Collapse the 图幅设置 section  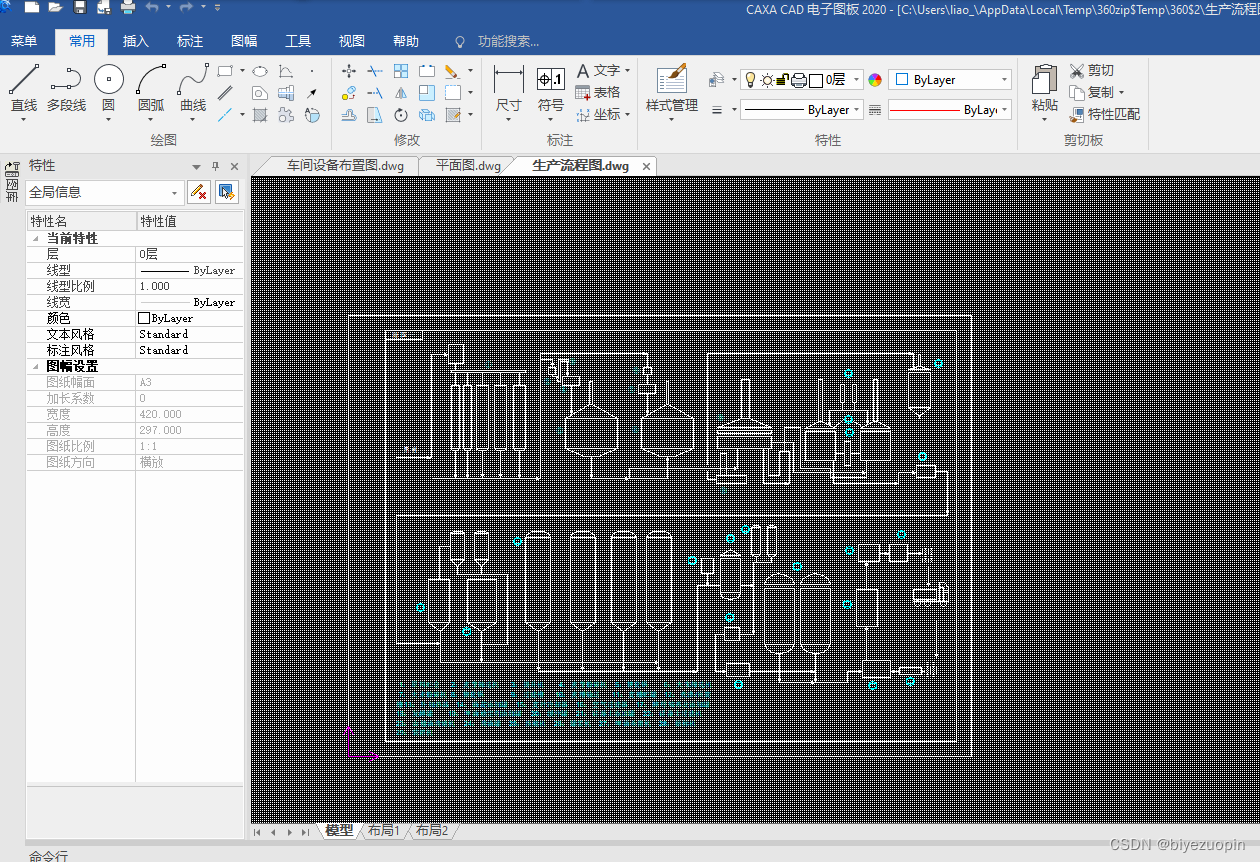coord(37,367)
